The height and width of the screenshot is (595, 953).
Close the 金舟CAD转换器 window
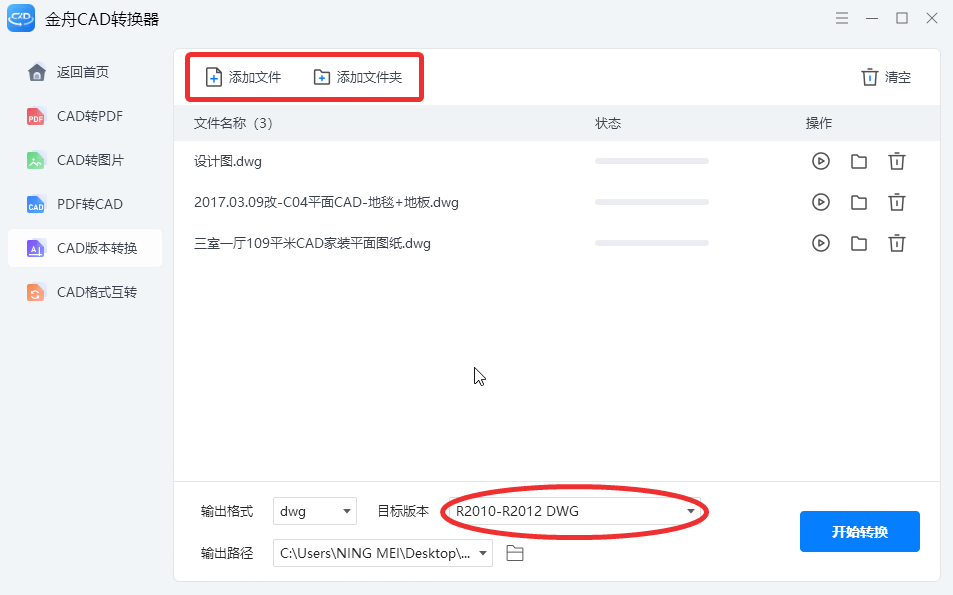(x=932, y=18)
